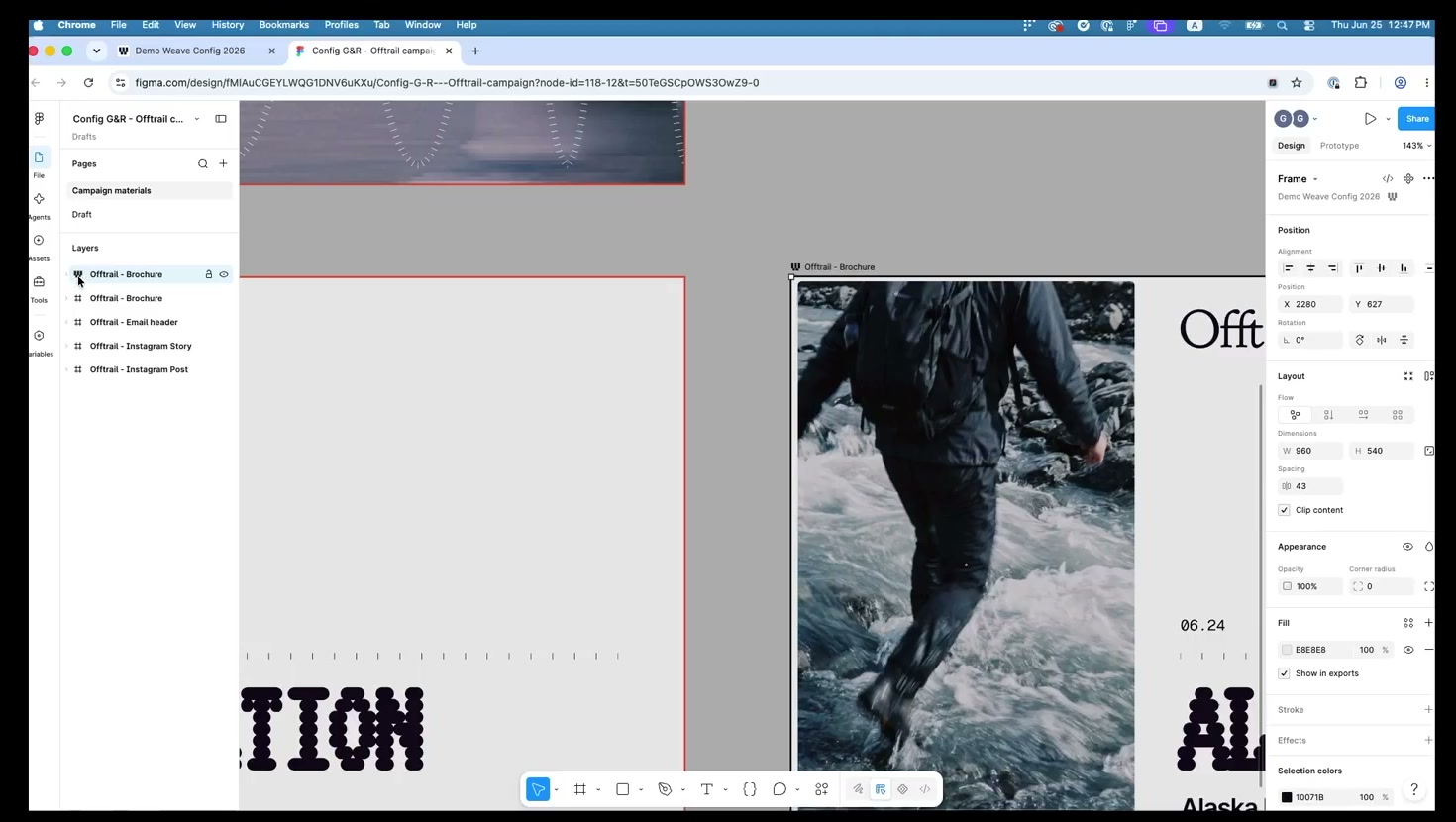Screen dimensions: 1456x822
Task: Click the Share button
Action: pos(1417,119)
